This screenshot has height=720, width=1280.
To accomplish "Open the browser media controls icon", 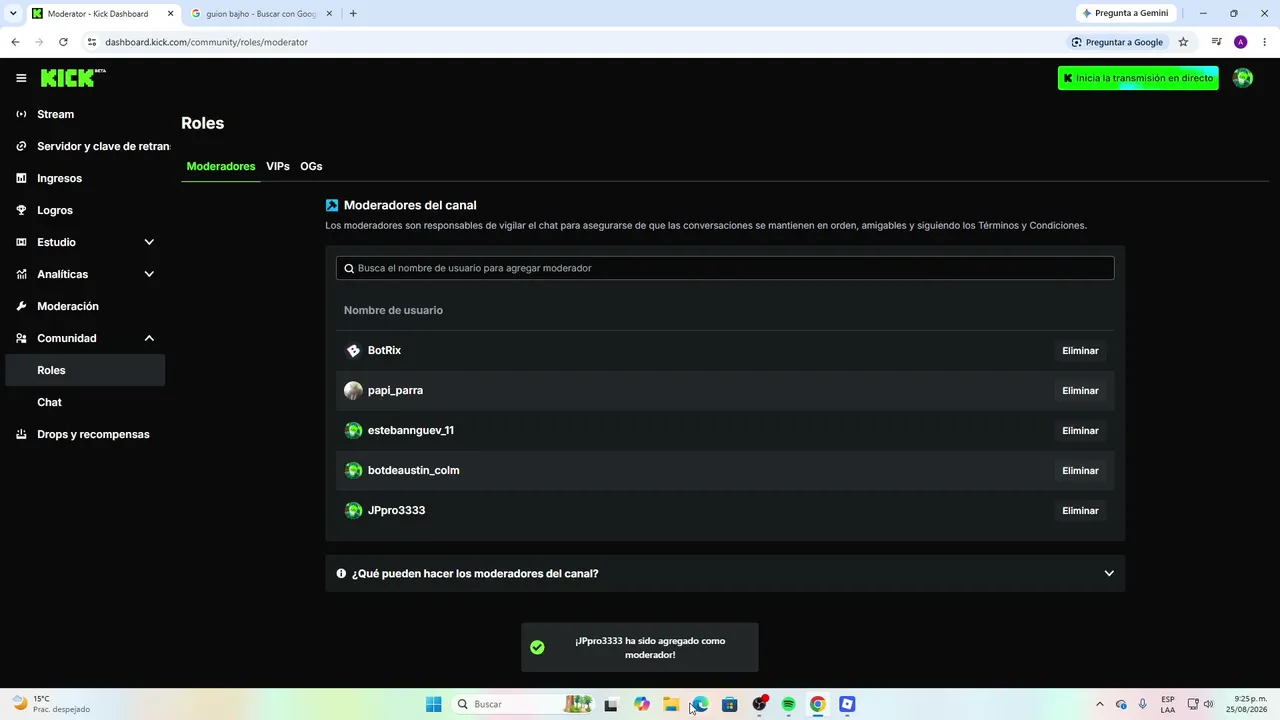I will click(x=1216, y=42).
